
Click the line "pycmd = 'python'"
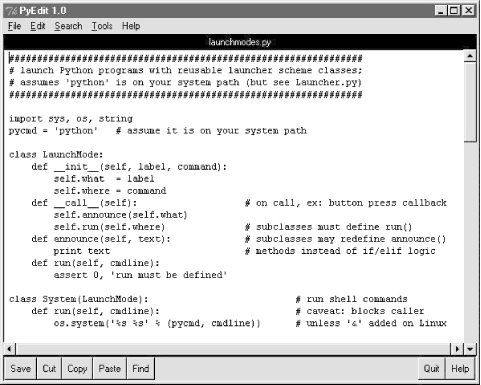53,131
